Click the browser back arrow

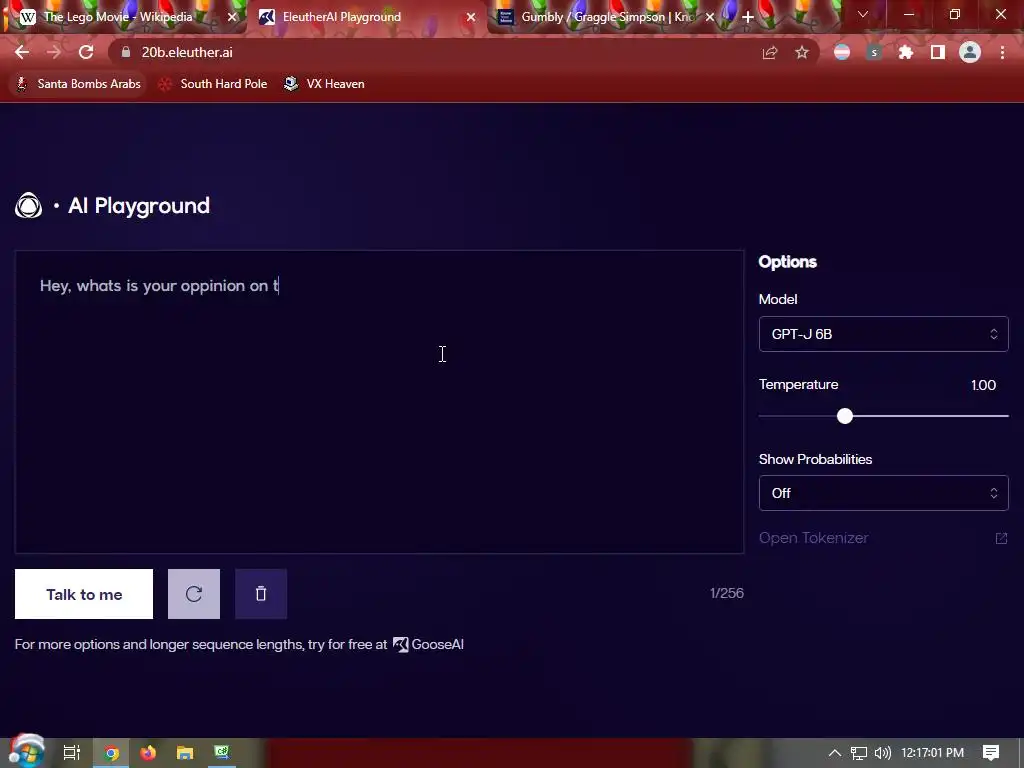[22, 52]
